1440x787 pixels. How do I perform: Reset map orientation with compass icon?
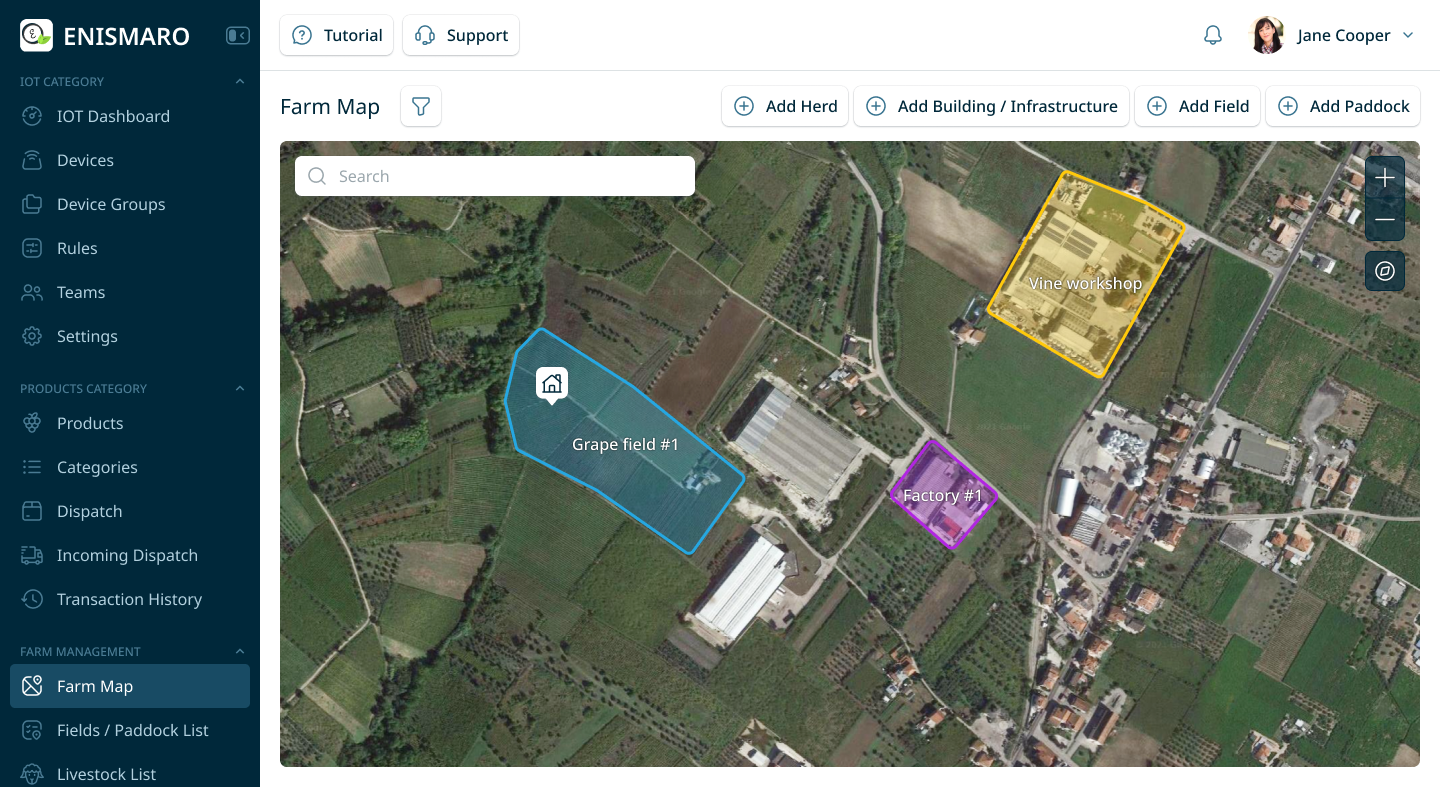point(1384,271)
